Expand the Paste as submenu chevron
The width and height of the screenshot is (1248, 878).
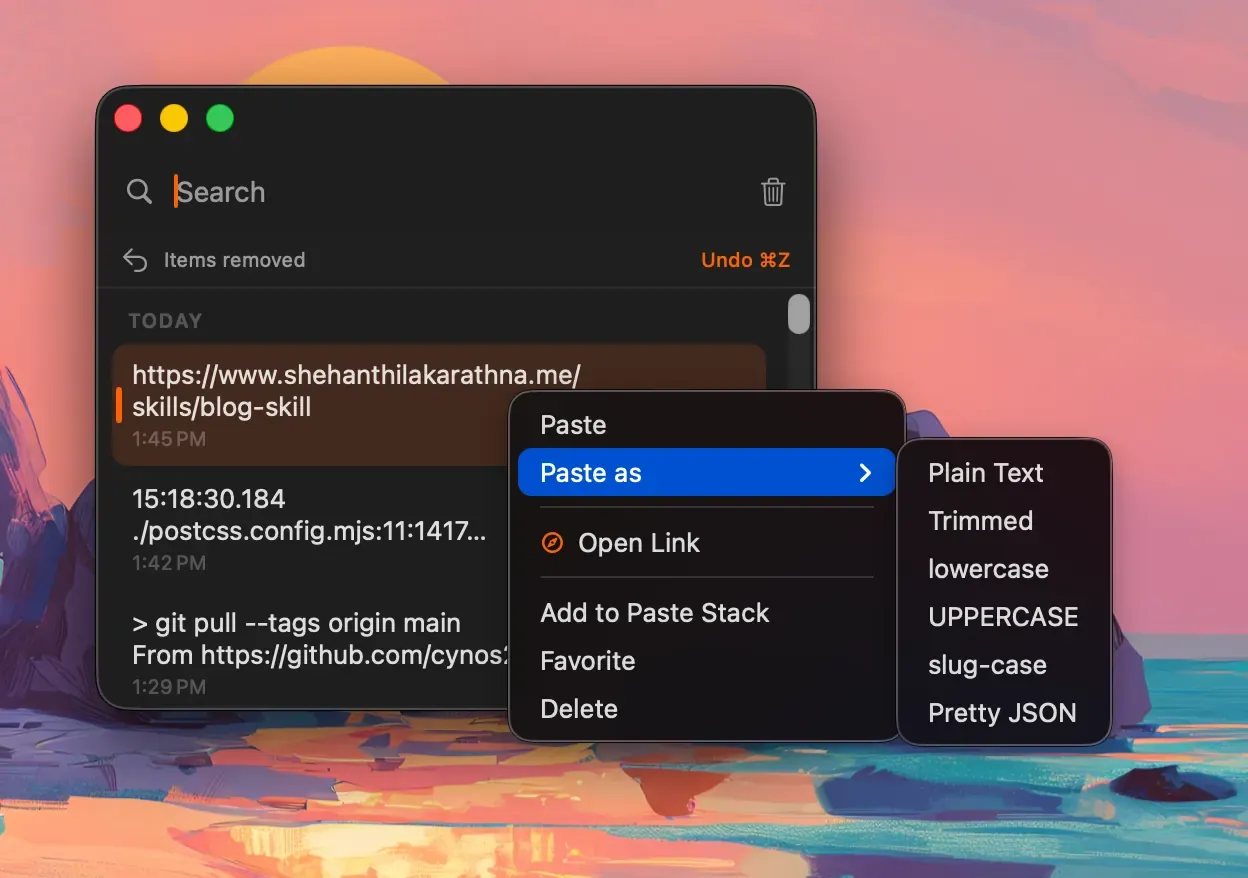(866, 473)
